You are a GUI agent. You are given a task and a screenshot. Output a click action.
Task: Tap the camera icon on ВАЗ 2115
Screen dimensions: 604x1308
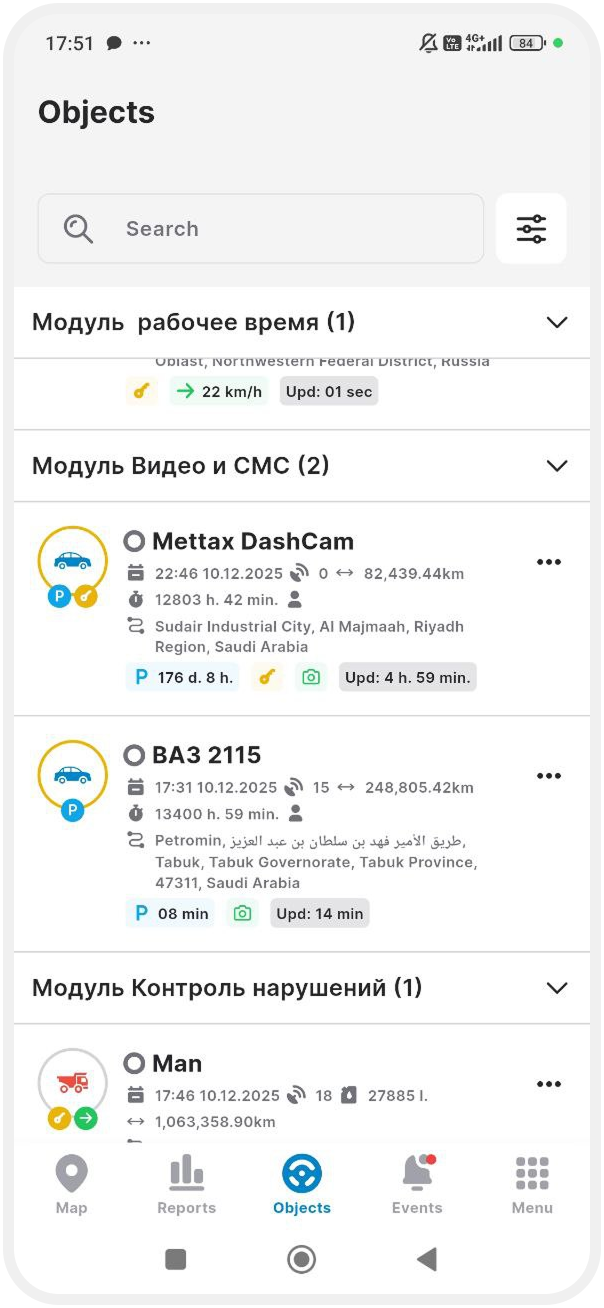click(241, 913)
